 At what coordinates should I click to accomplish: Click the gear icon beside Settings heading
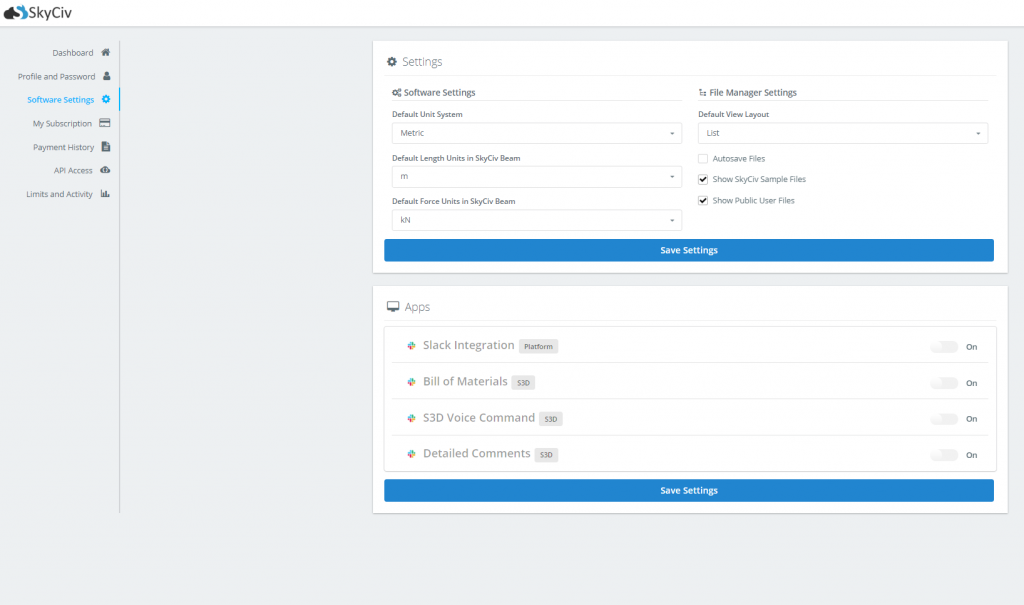(392, 61)
